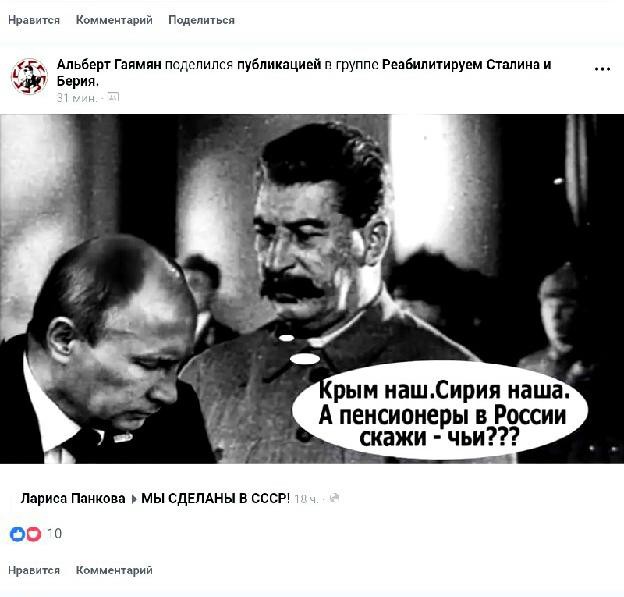Open Лариса Панкова's profile link
624x597 pixels.
click(x=73, y=498)
